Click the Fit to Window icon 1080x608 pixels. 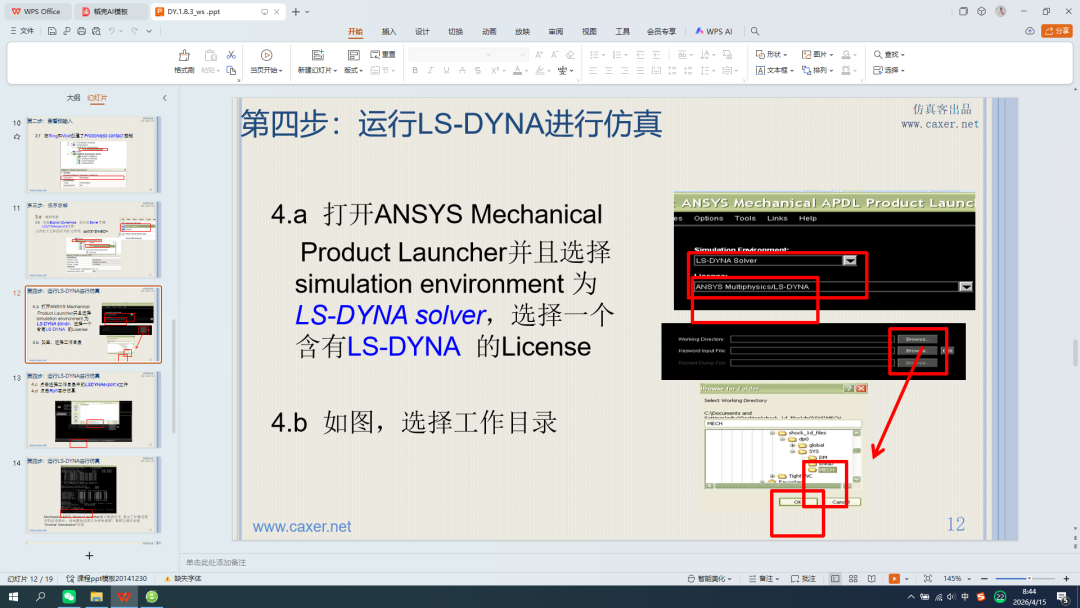coord(928,579)
